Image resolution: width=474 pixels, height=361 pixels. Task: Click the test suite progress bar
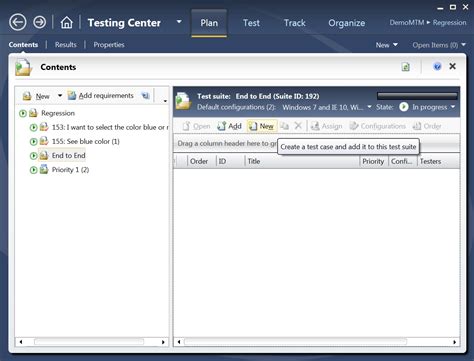417,96
